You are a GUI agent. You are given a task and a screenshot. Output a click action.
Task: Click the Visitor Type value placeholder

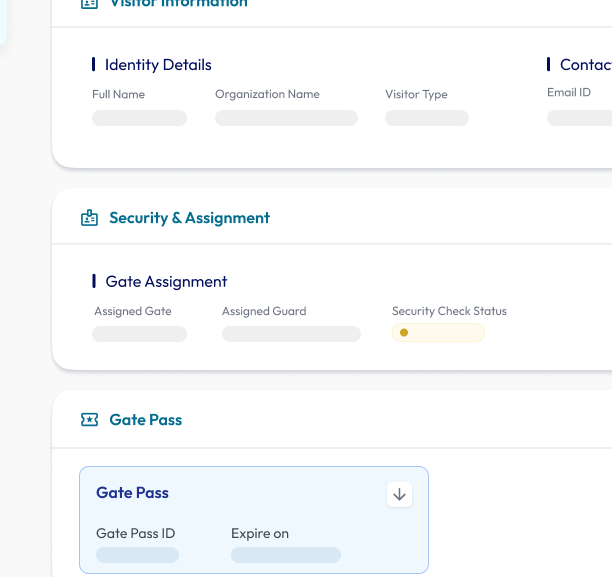427,118
